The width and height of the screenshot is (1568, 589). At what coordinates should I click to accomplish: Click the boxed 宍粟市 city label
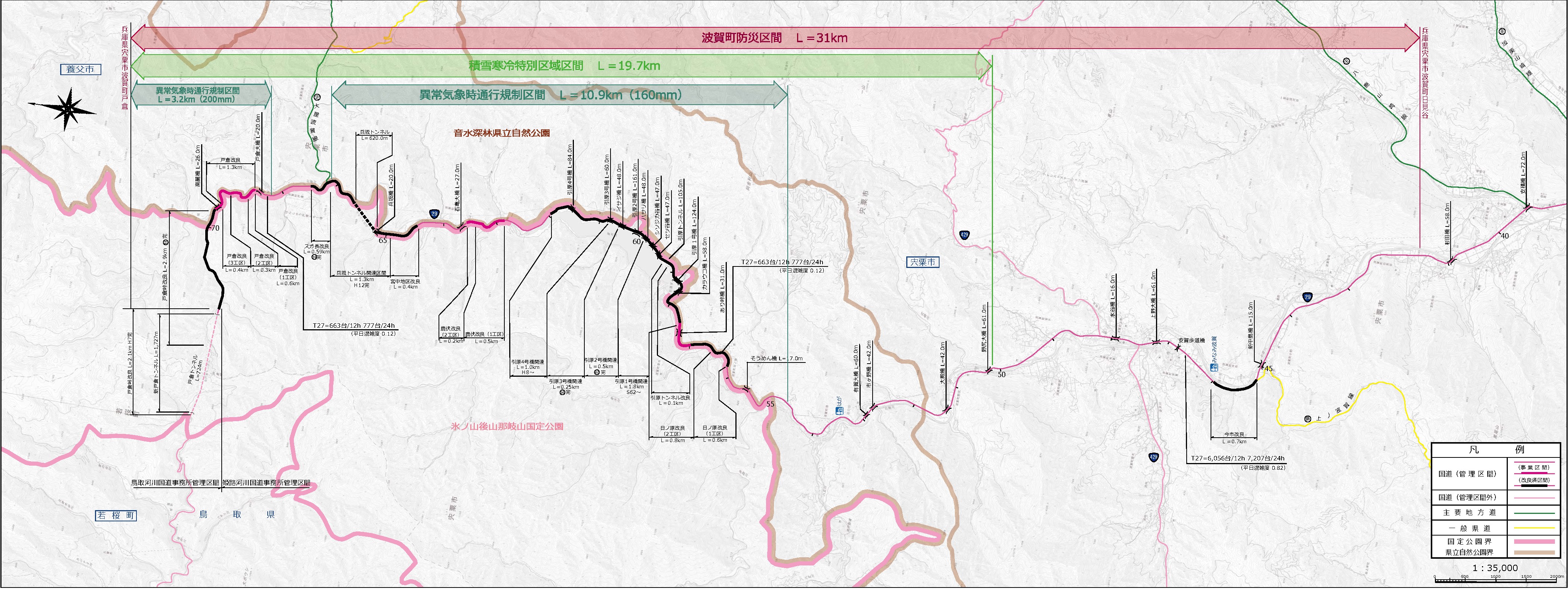[923, 262]
